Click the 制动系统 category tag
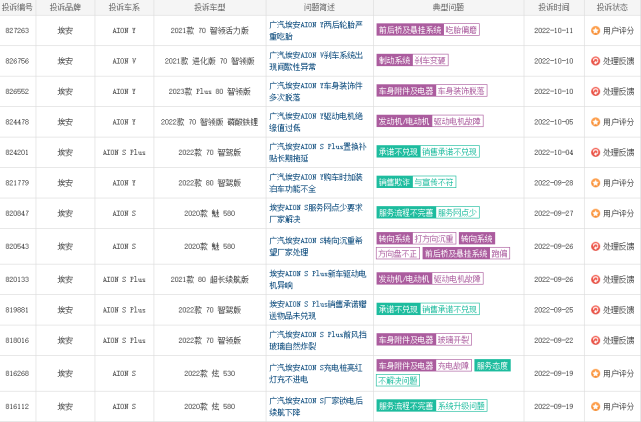Viewport: 641px width, 422px height. 394,61
